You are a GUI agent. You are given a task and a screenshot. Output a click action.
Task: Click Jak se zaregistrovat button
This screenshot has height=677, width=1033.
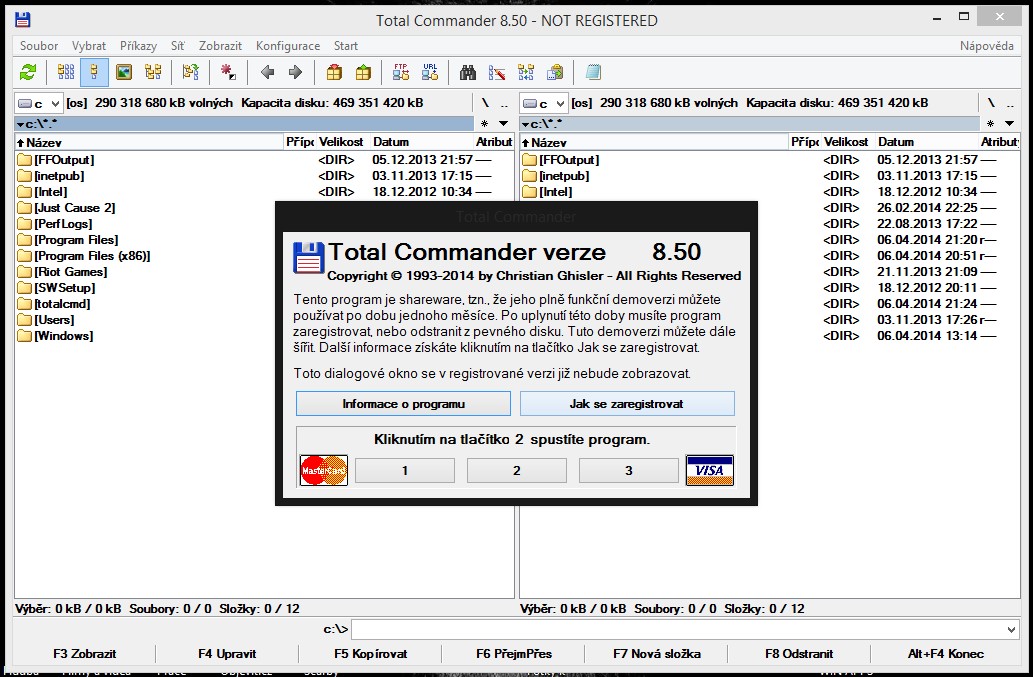(x=627, y=404)
